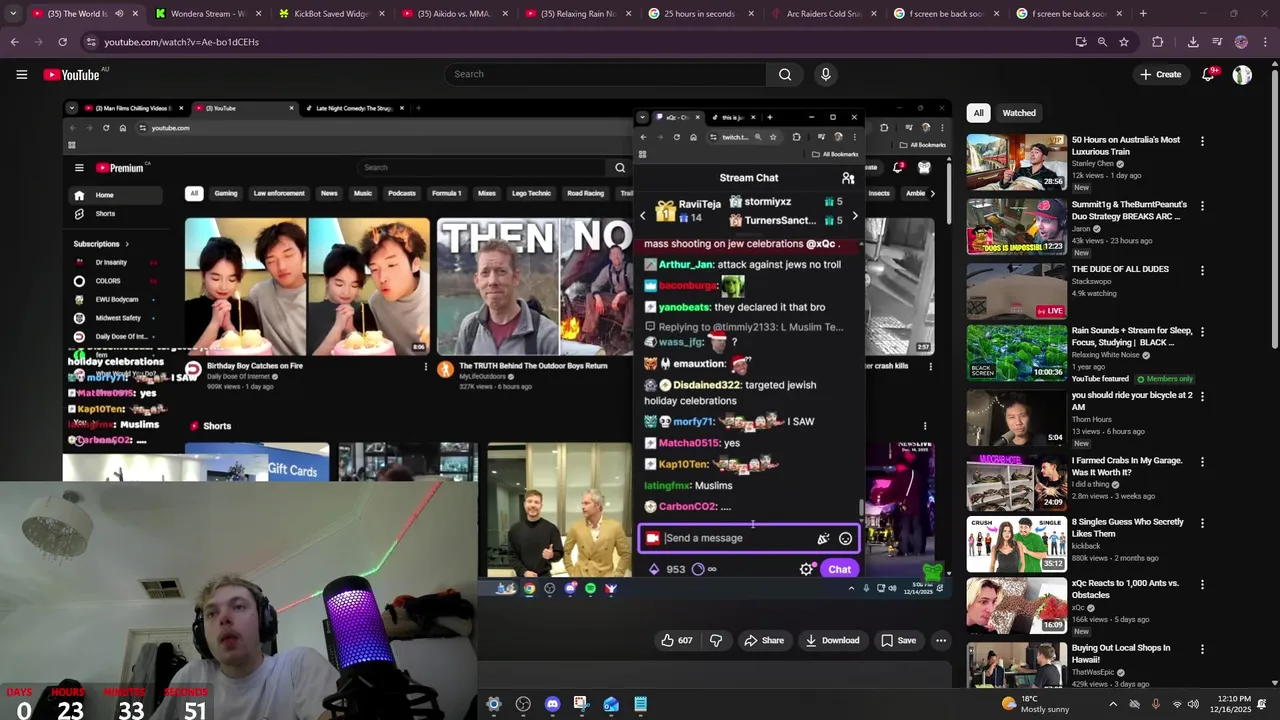
Task: Toggle the microphone icon in system tray
Action: tap(1156, 704)
